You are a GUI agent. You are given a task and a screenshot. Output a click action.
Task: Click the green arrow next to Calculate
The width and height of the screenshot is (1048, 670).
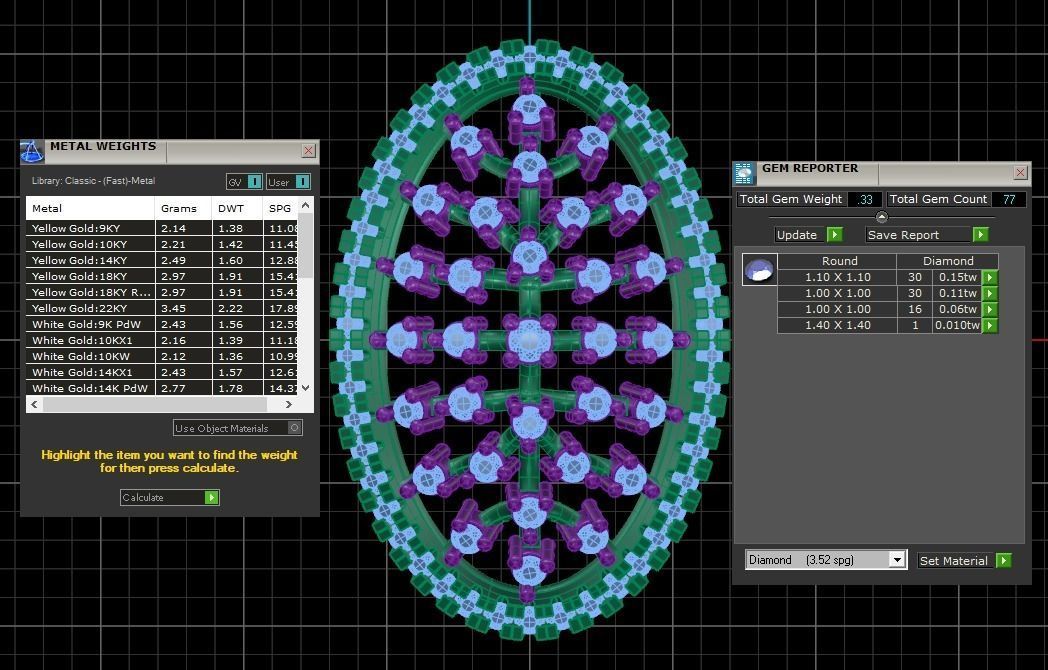coord(212,497)
